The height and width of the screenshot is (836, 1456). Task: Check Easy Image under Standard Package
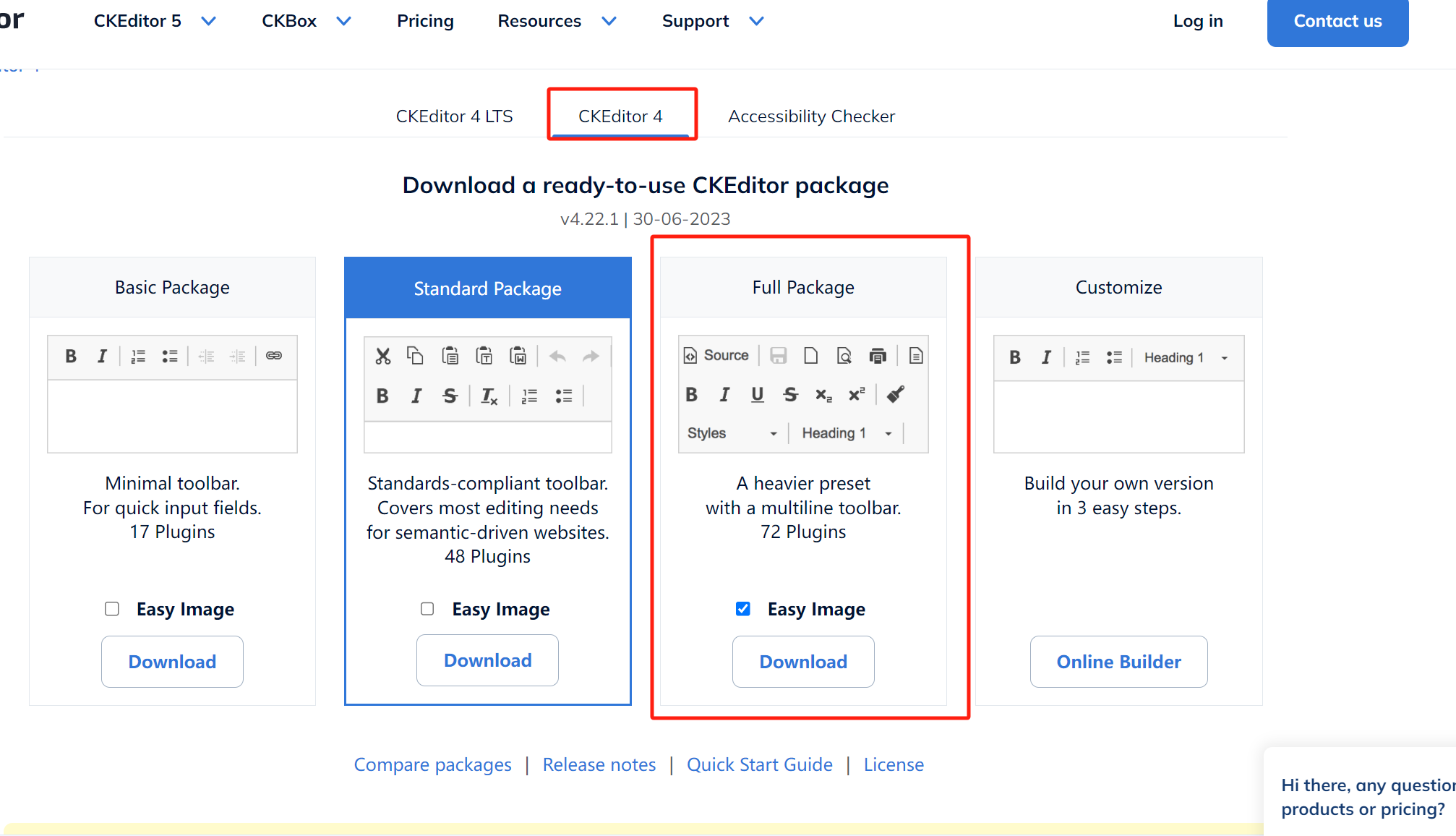point(427,609)
